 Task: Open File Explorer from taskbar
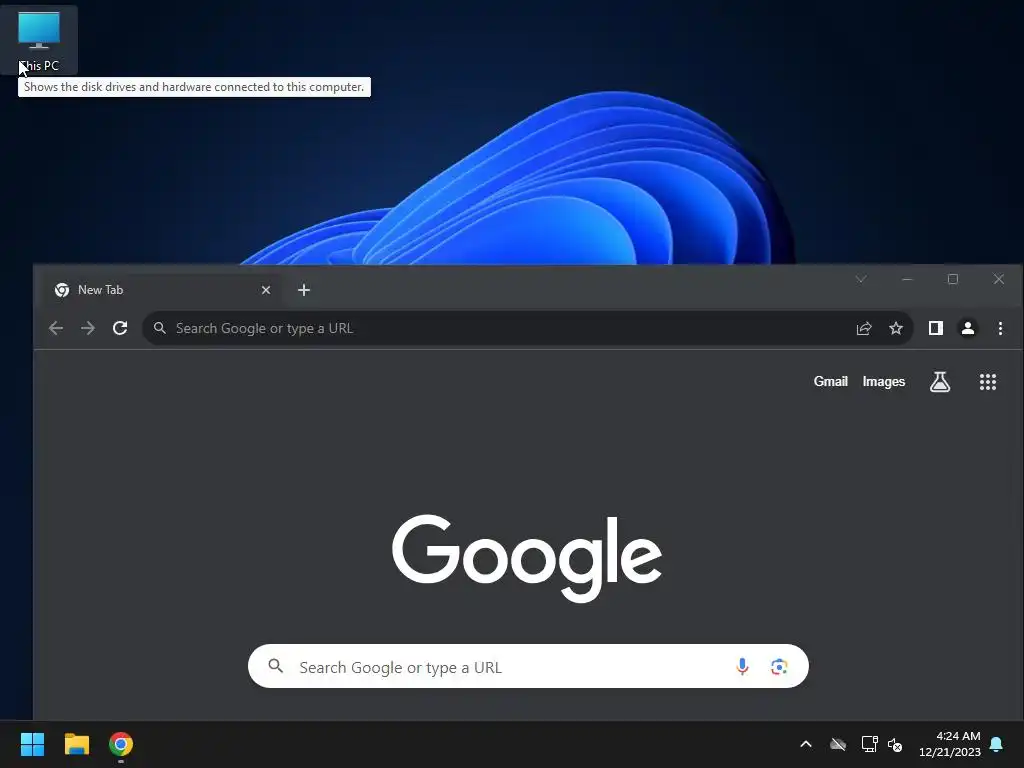pos(76,744)
